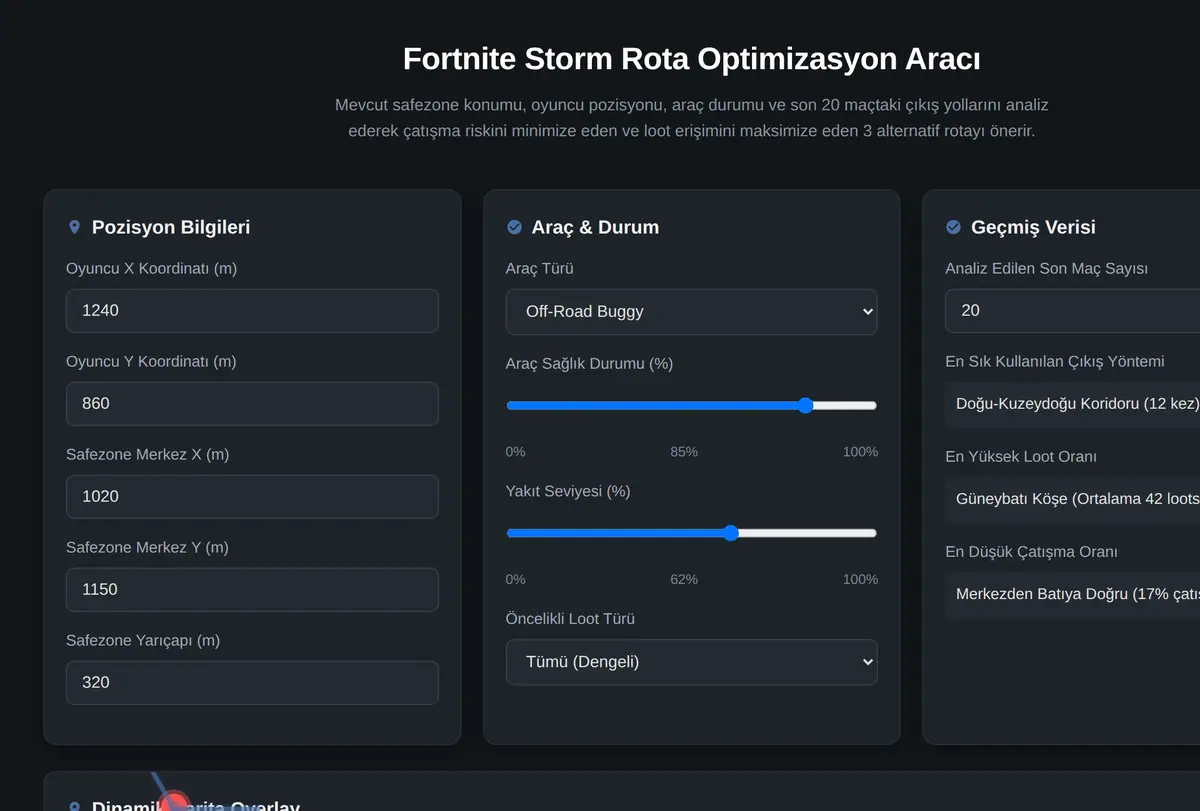Click the location pin icon beside Pozisyon Bilgileri
1200x811 pixels.
74,228
